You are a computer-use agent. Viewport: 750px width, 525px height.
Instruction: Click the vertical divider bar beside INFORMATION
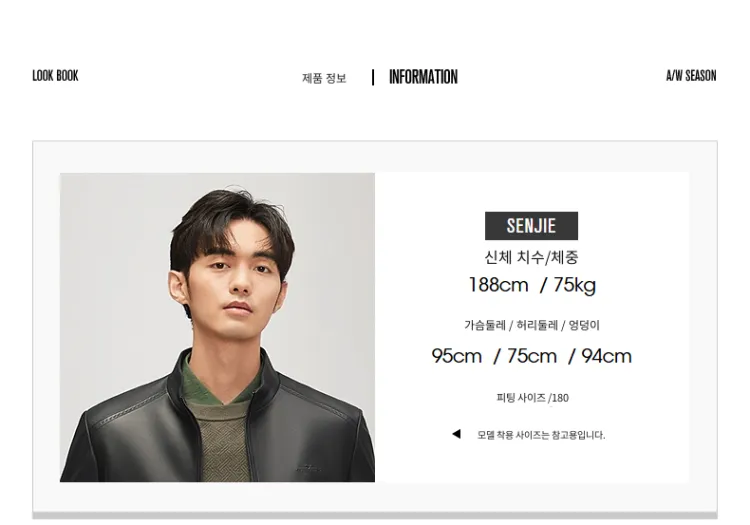pyautogui.click(x=373, y=77)
